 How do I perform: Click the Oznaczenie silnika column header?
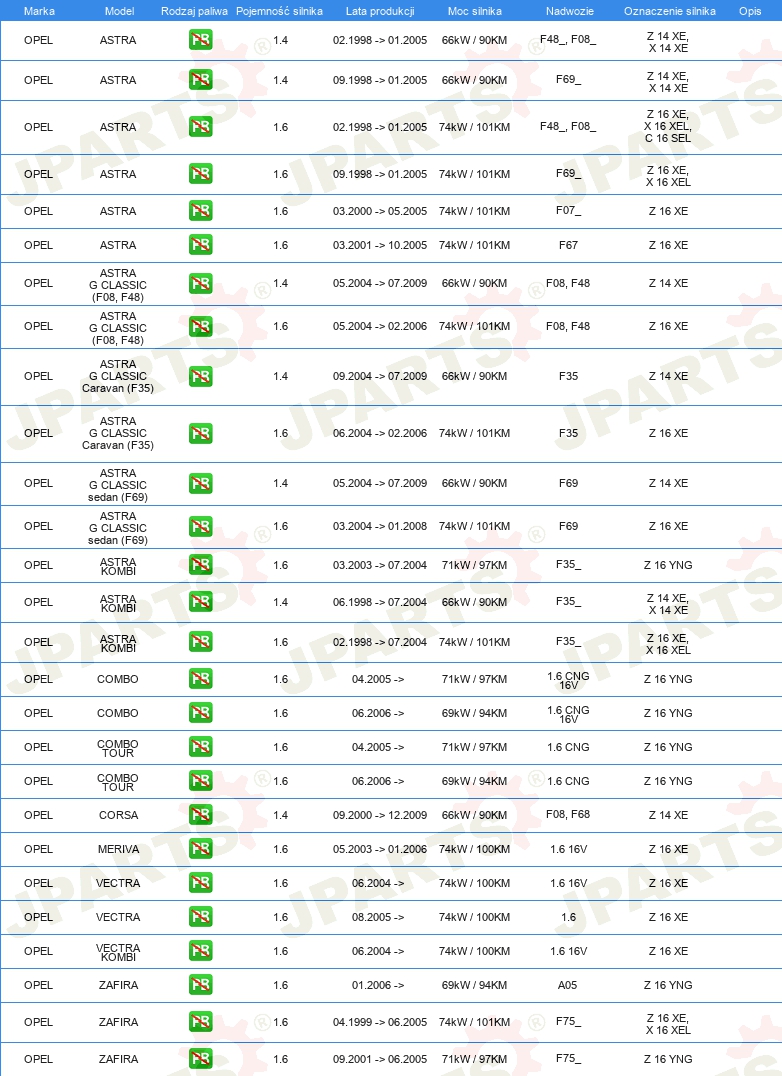[670, 11]
